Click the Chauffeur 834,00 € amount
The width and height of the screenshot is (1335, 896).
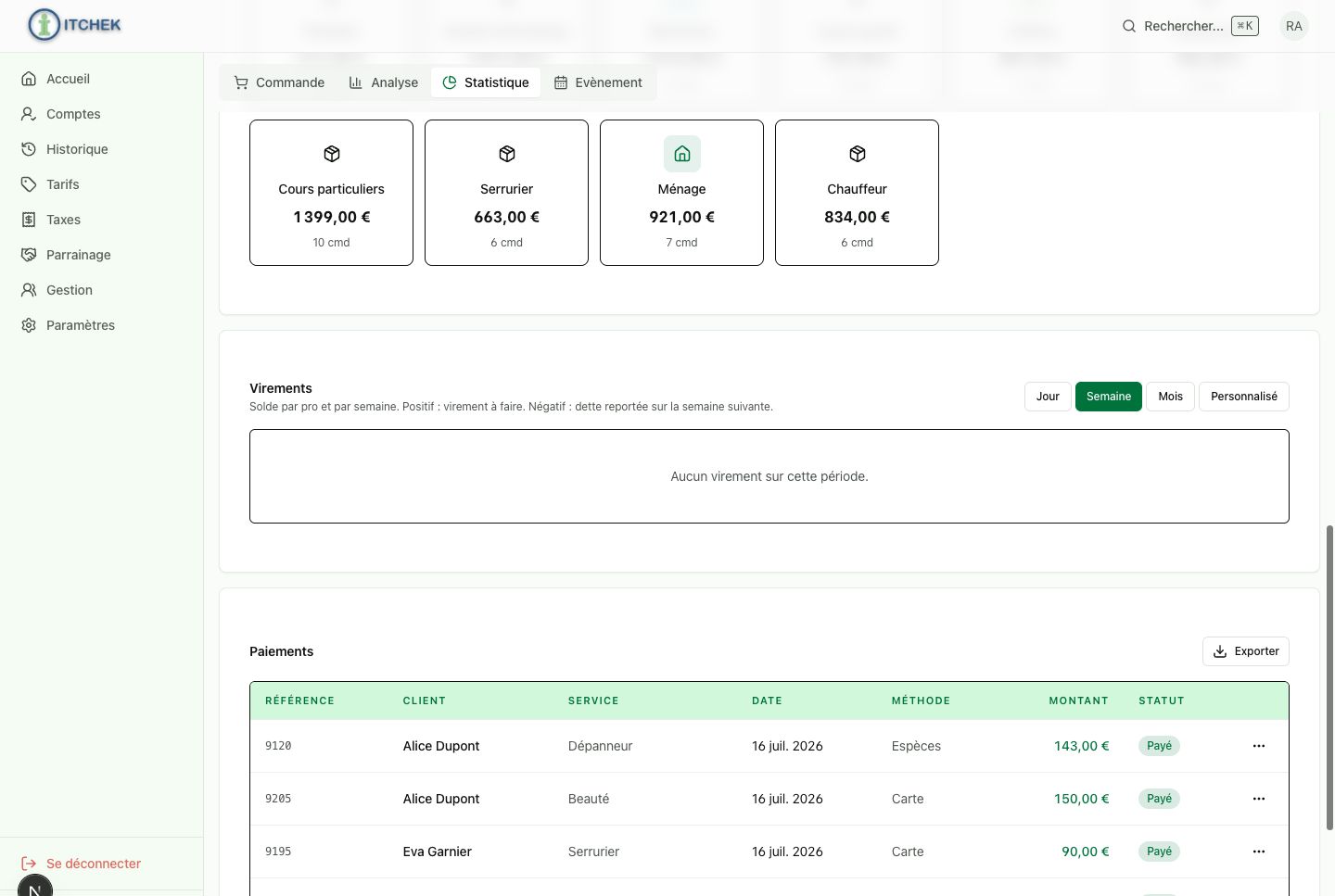coord(858,217)
